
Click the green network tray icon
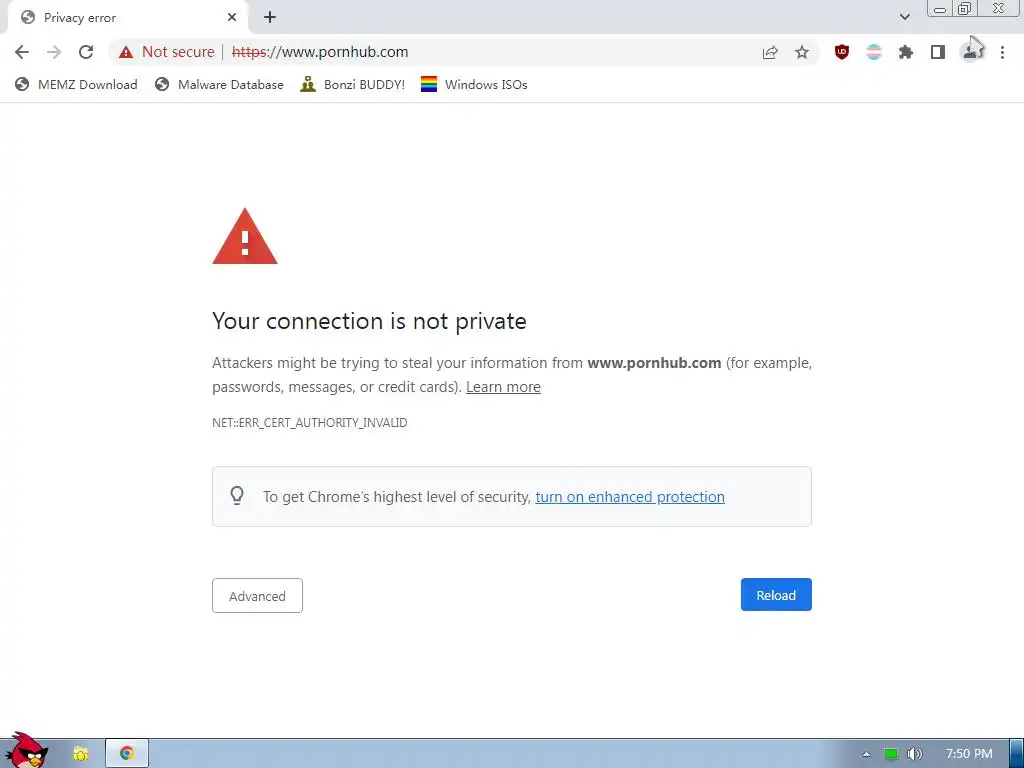[891, 754]
